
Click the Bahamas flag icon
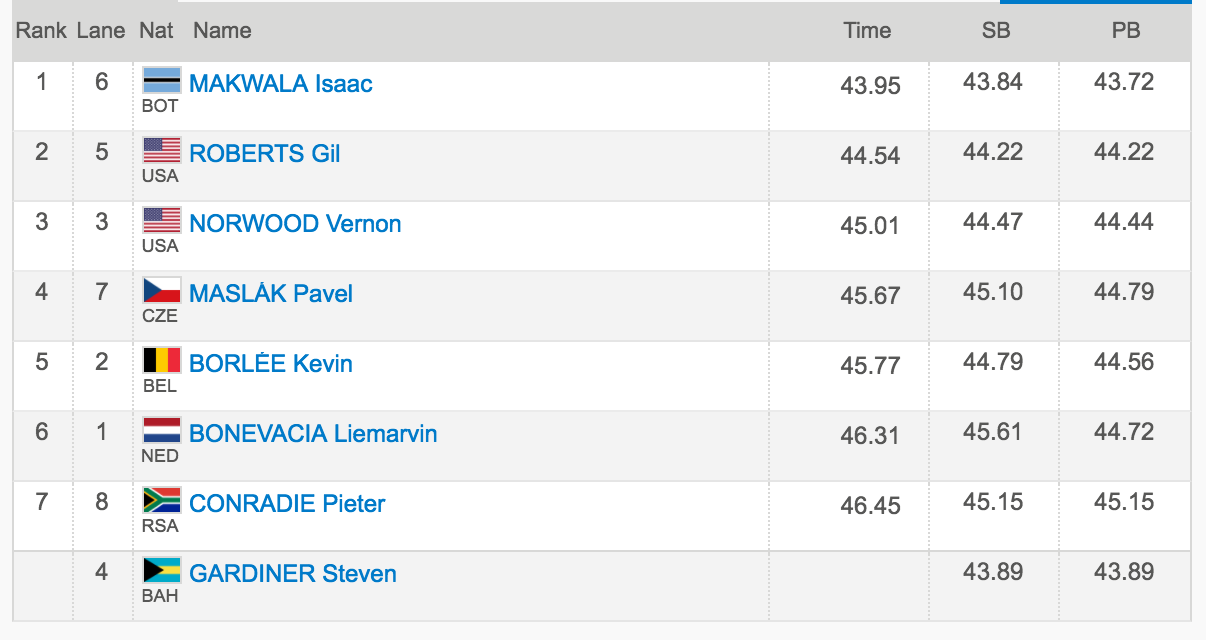[x=162, y=570]
